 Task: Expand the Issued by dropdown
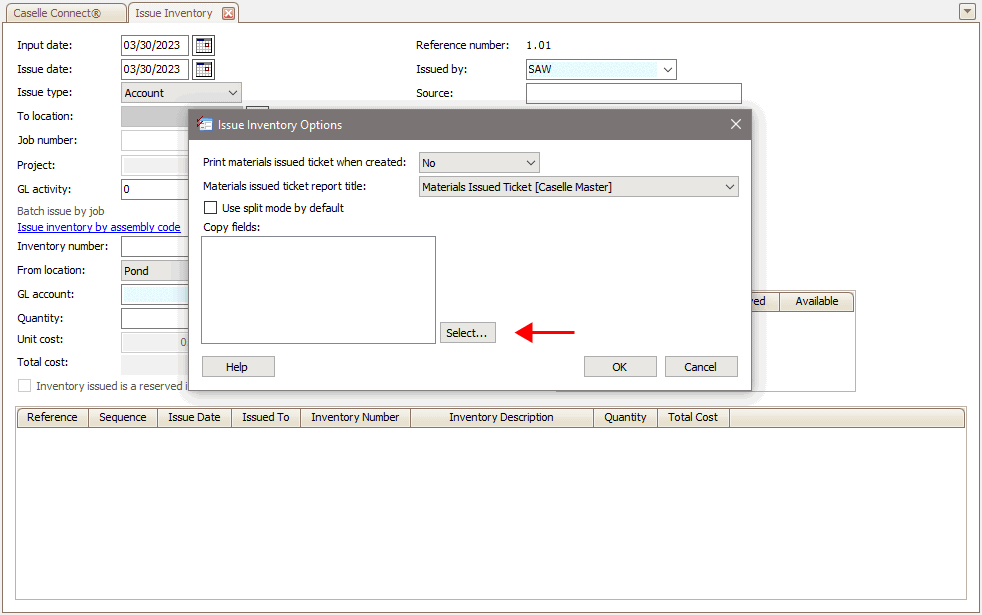[668, 70]
